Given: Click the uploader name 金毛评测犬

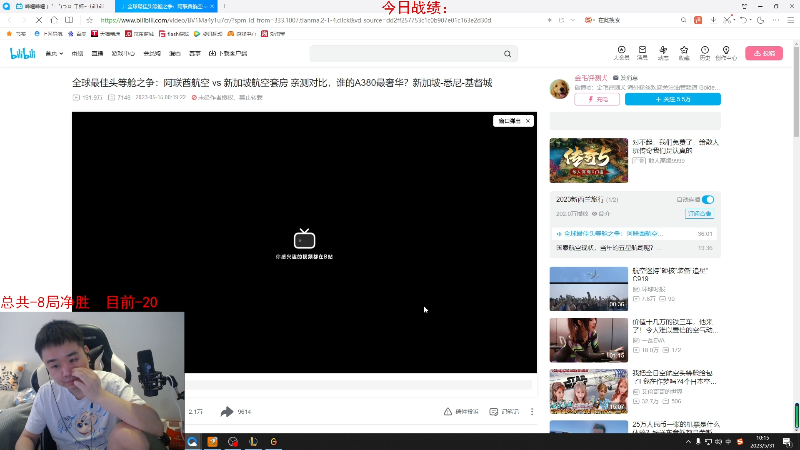Looking at the screenshot, I should pos(590,78).
